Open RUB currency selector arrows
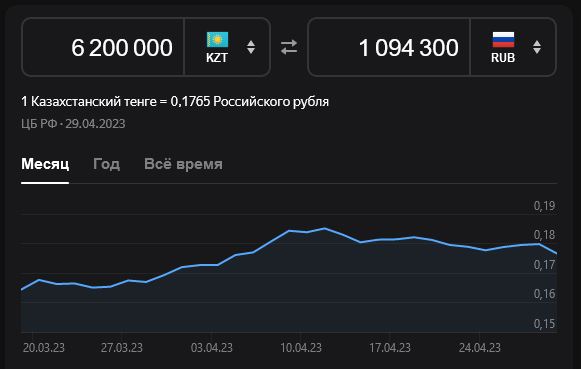 click(x=537, y=47)
